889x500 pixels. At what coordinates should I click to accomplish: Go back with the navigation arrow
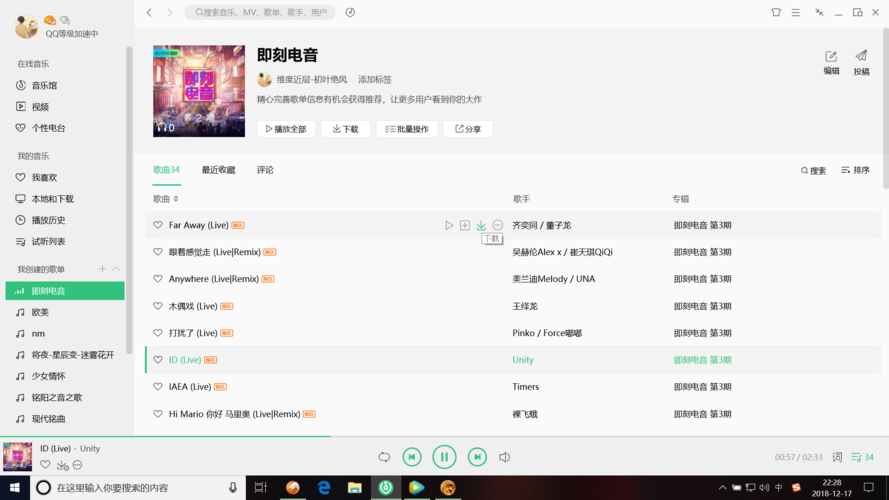[149, 12]
